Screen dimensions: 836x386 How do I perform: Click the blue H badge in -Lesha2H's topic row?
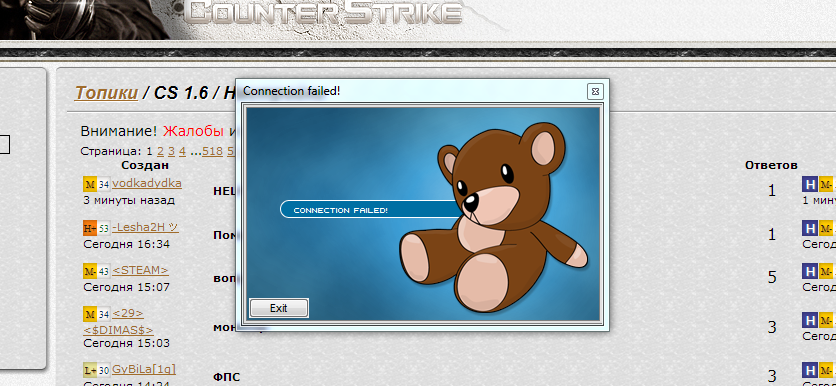(x=809, y=228)
